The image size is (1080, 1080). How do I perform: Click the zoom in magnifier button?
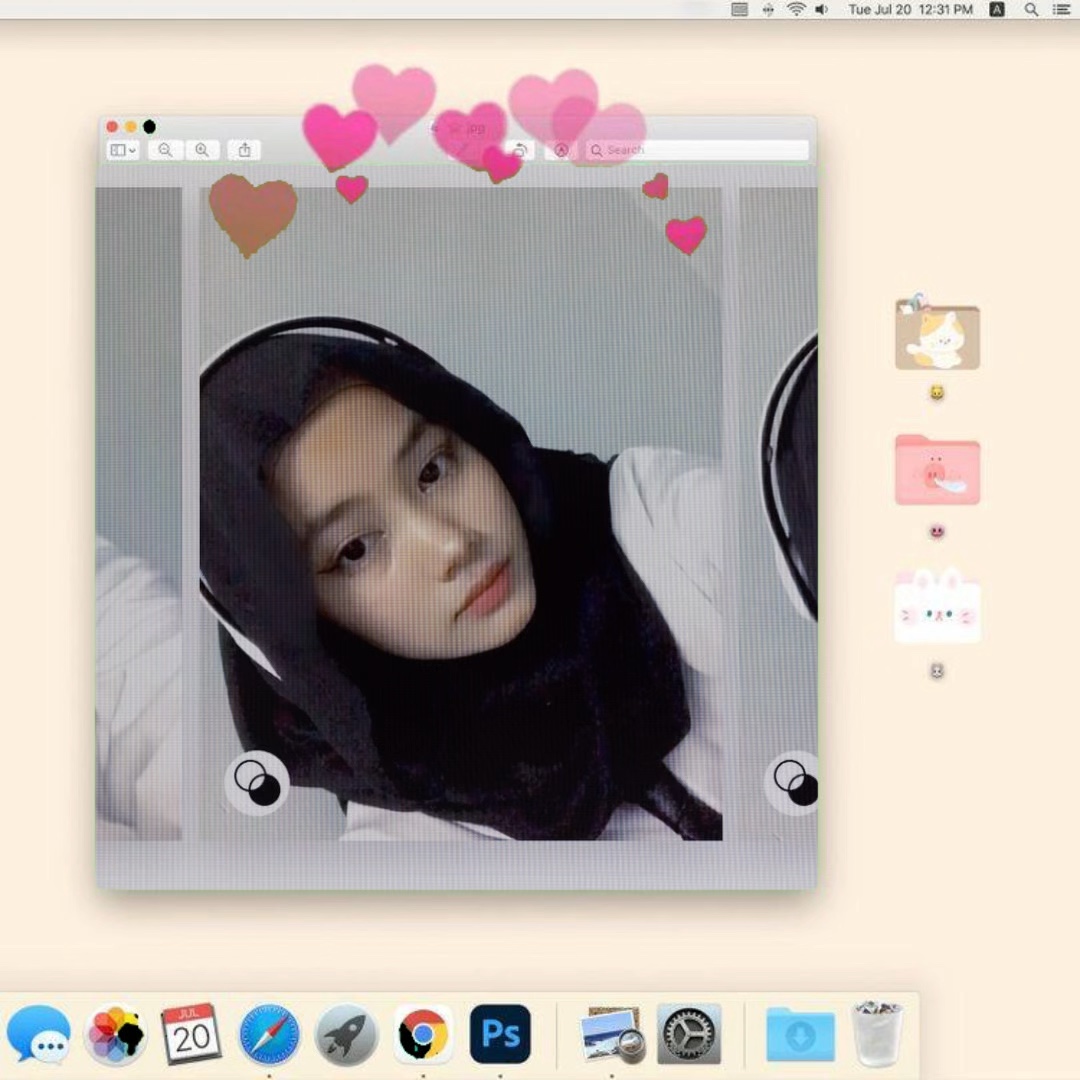202,150
